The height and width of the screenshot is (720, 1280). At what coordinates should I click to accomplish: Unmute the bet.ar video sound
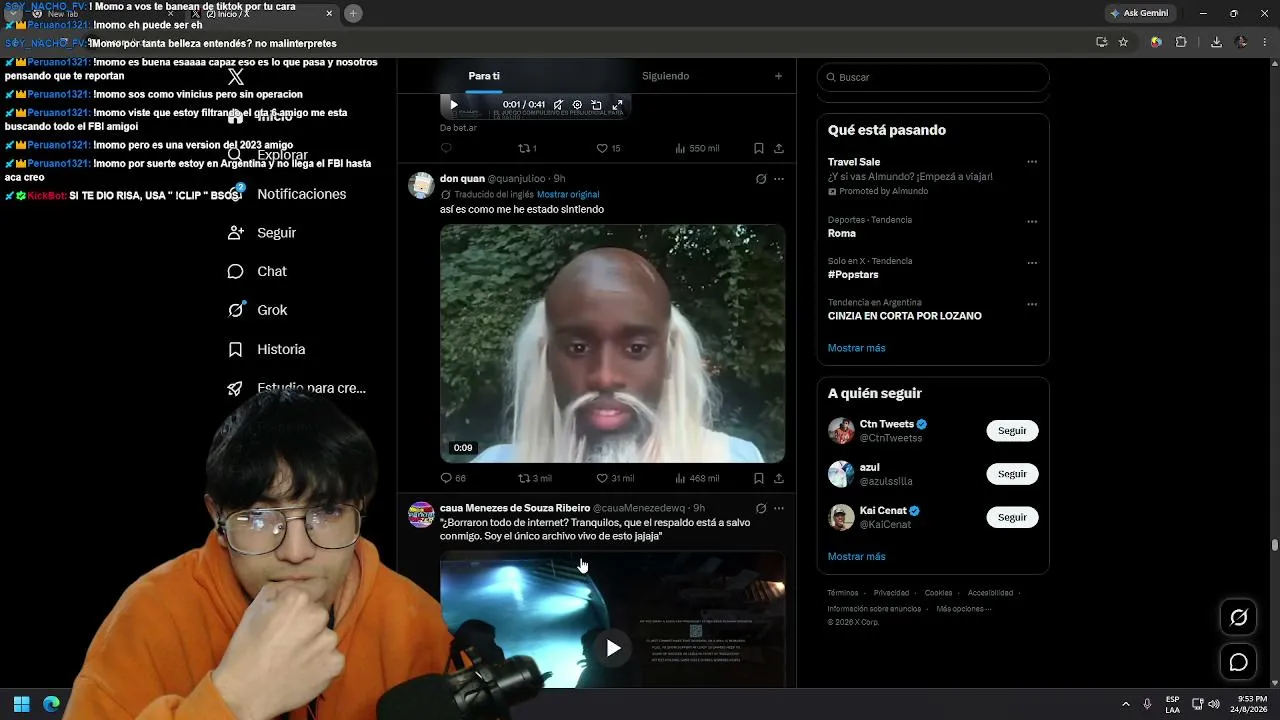pyautogui.click(x=558, y=105)
